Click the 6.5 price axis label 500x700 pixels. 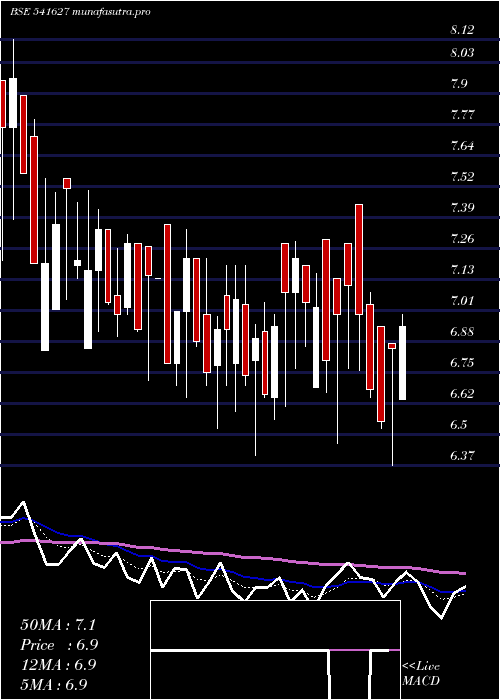459,424
